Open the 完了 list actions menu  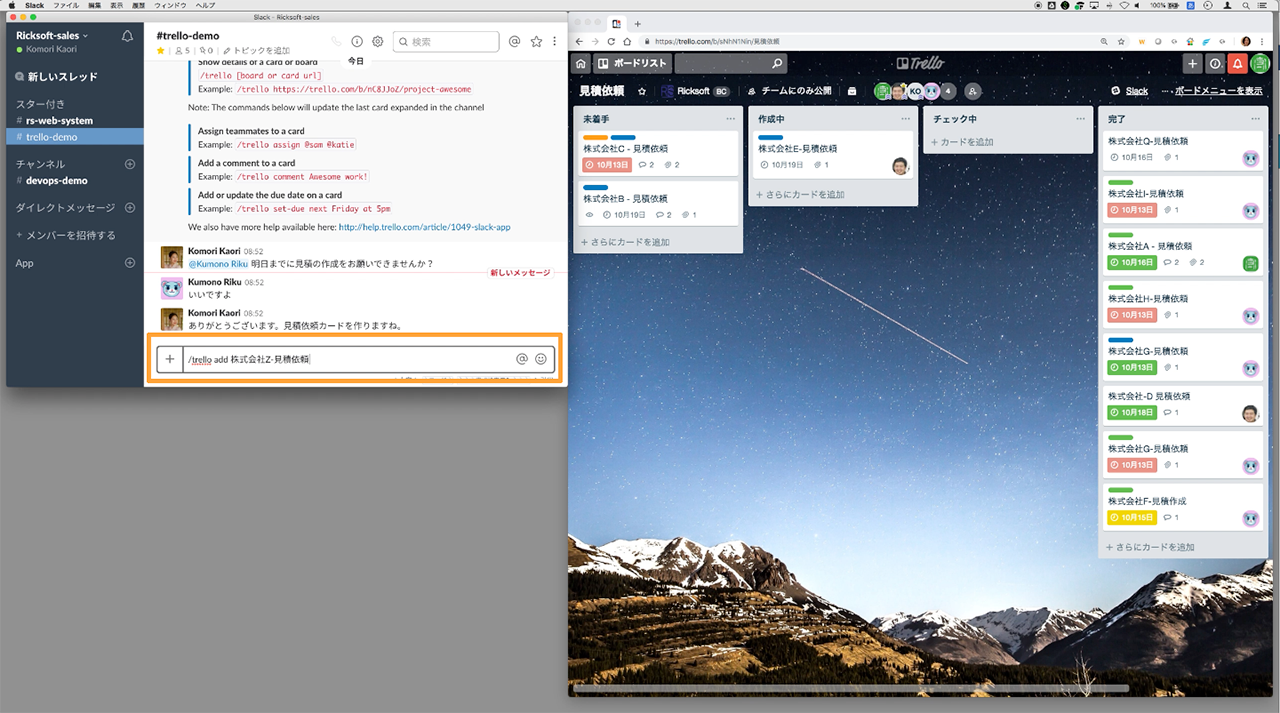click(x=1254, y=119)
